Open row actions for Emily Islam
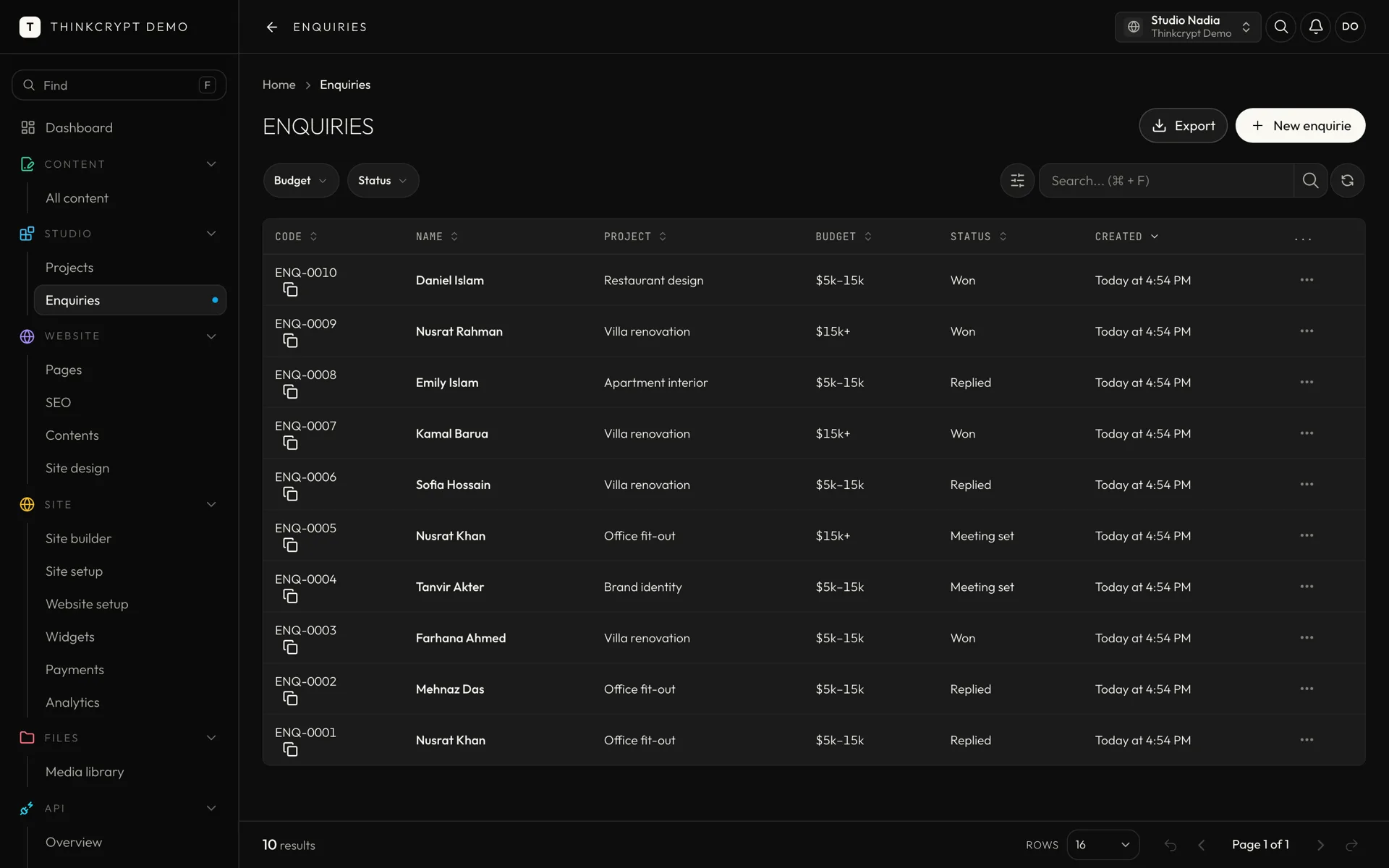Image resolution: width=1389 pixels, height=868 pixels. [1307, 382]
